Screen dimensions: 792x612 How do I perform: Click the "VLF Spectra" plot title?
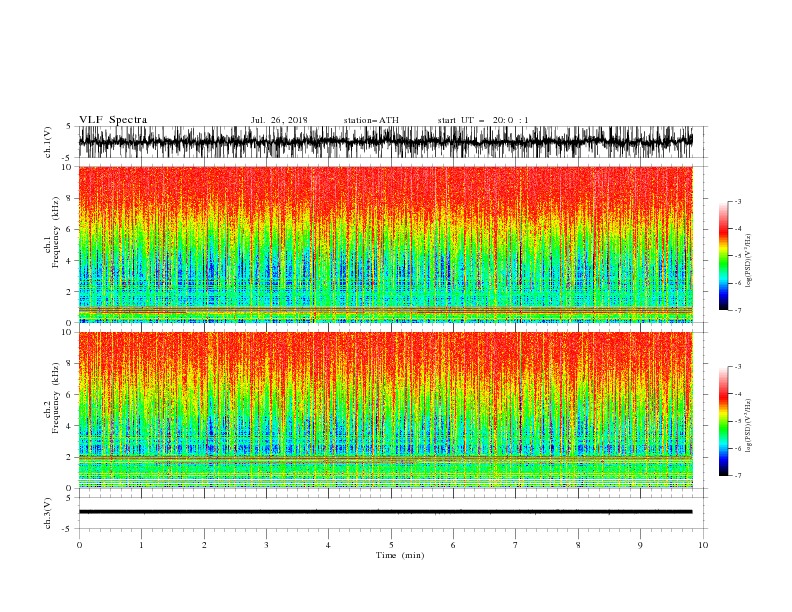(x=113, y=120)
